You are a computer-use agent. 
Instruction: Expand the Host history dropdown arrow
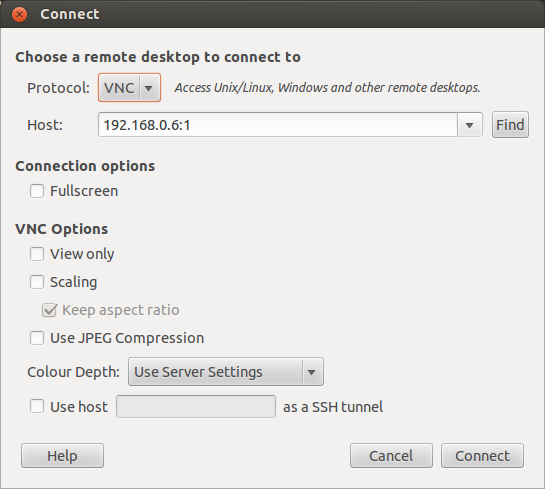click(470, 125)
